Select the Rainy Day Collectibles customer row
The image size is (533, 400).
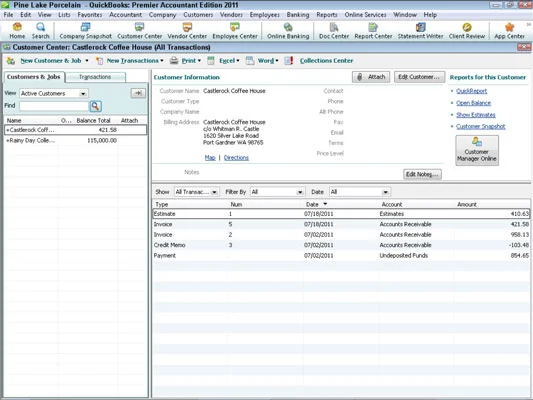[x=75, y=140]
